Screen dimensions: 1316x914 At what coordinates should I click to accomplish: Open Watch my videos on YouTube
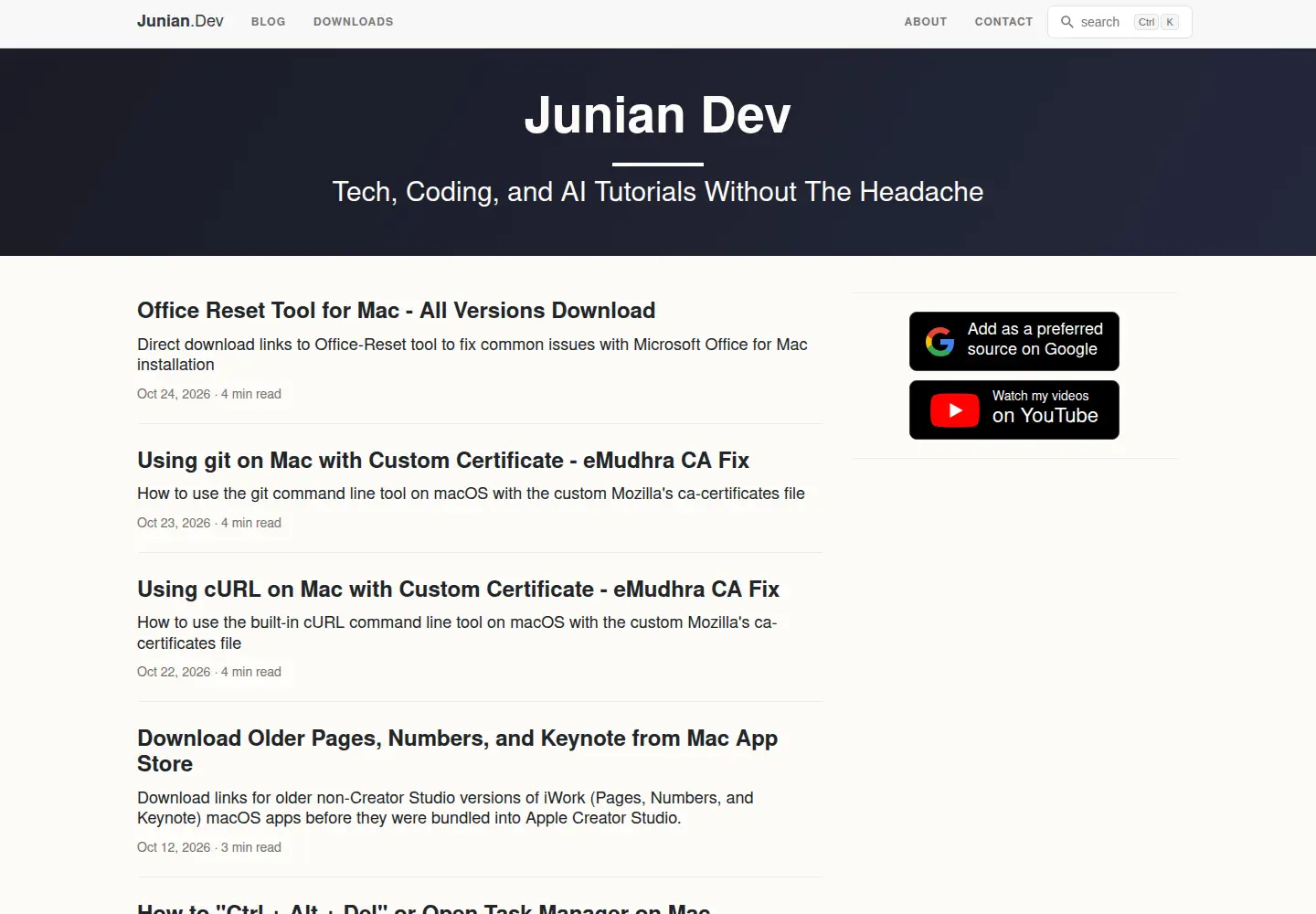coord(1014,409)
